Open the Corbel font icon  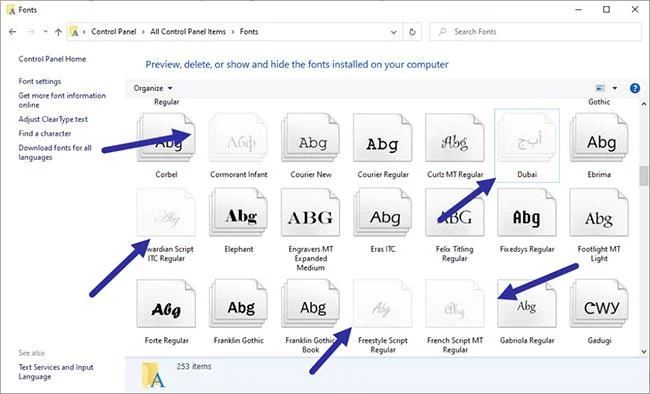click(166, 138)
